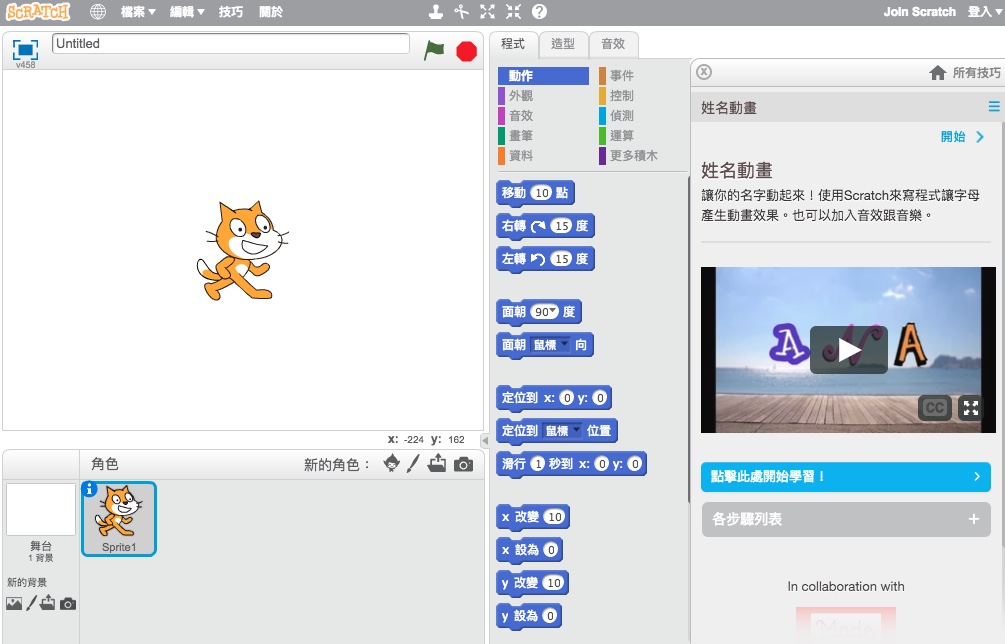Open the 面朝 鼠標 dropdown arrow
The width and height of the screenshot is (1005, 644).
[x=564, y=344]
